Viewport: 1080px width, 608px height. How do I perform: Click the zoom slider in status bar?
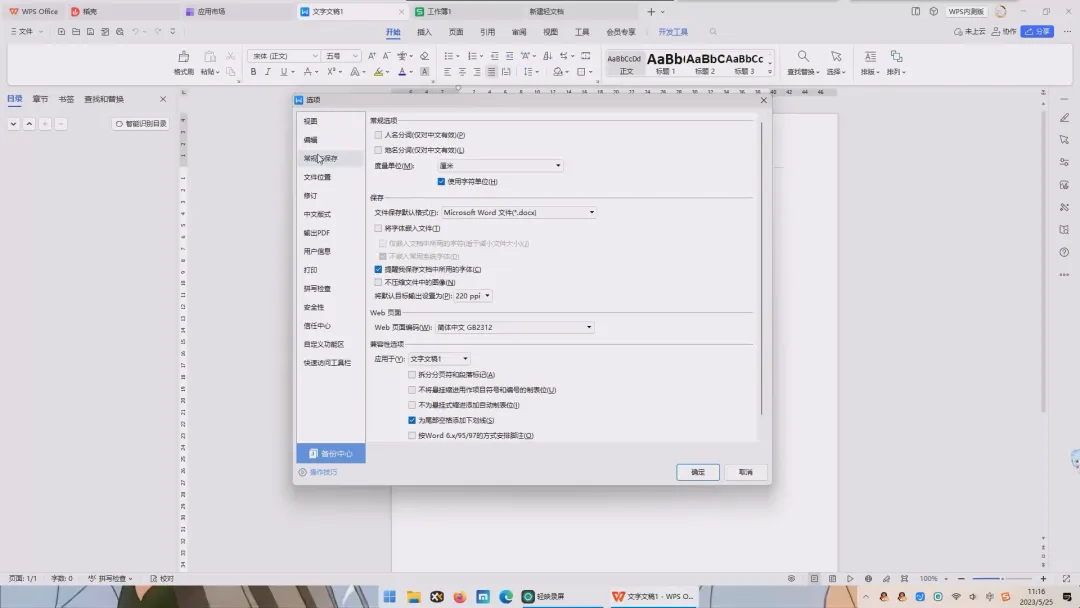pos(1002,579)
